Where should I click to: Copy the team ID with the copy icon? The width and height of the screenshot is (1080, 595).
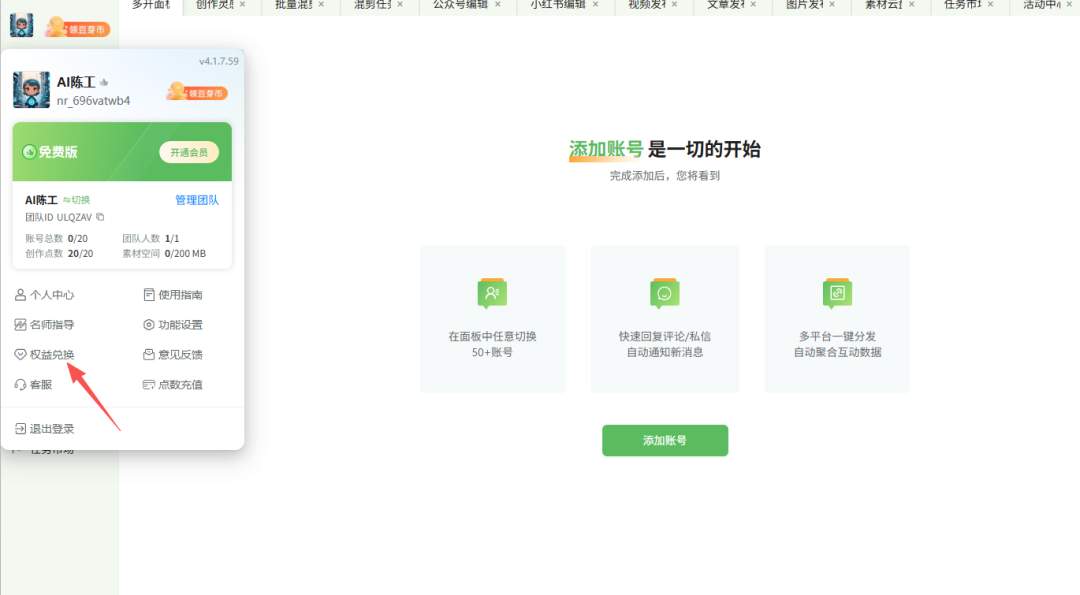click(100, 217)
